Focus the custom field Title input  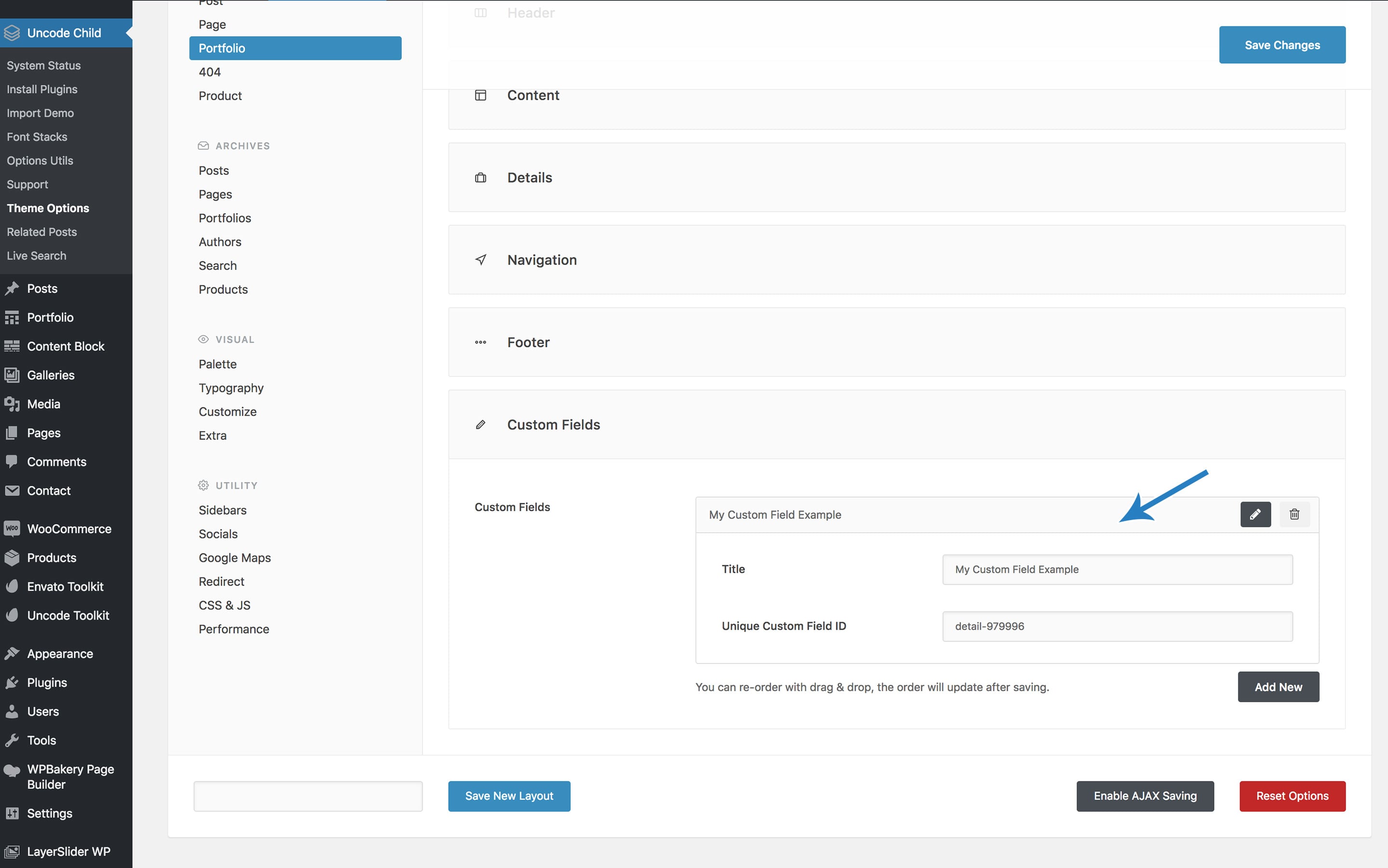(x=1117, y=569)
